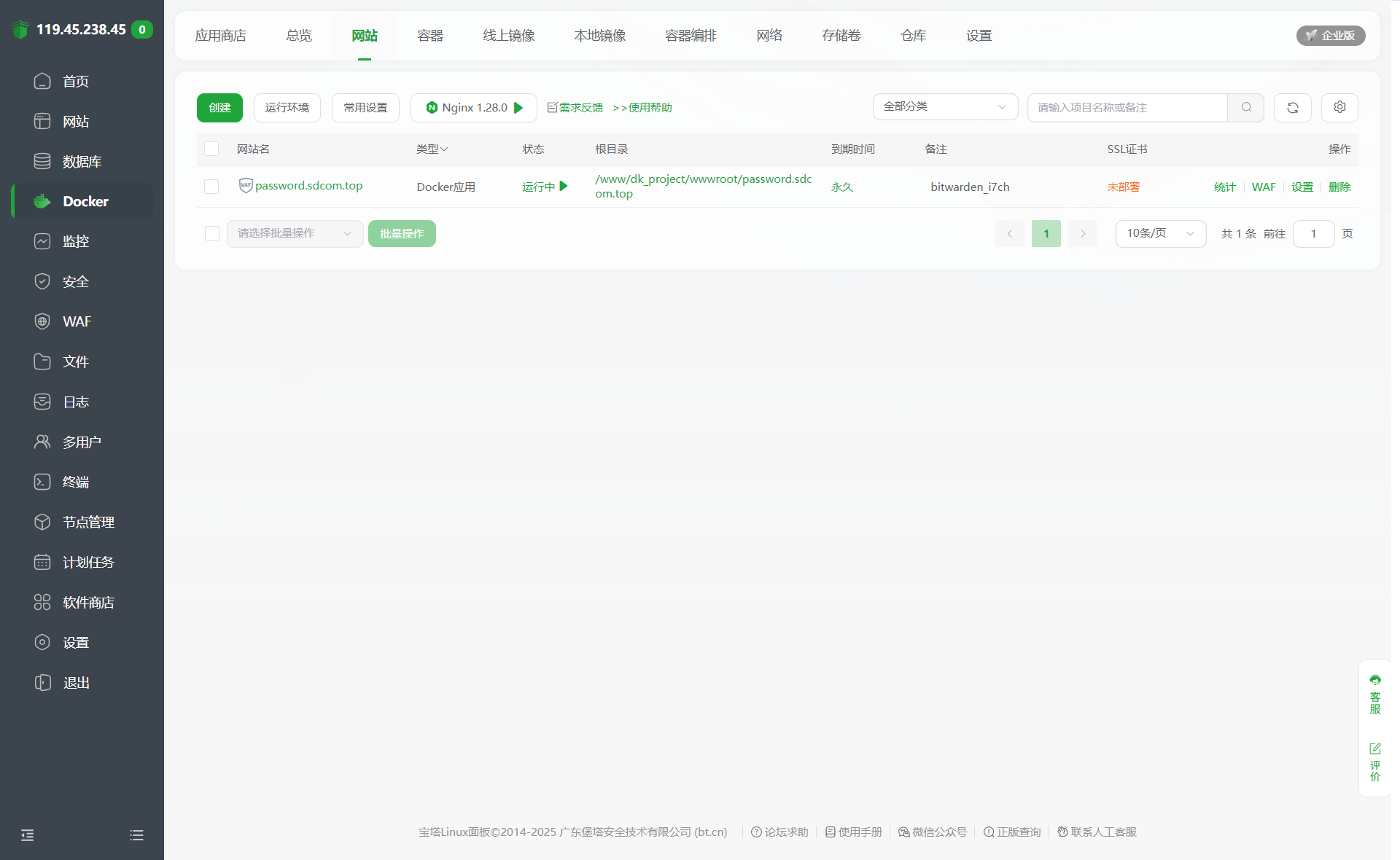Expand the 全部分类 category dropdown
Screen dimensions: 1400x860
tap(945, 107)
